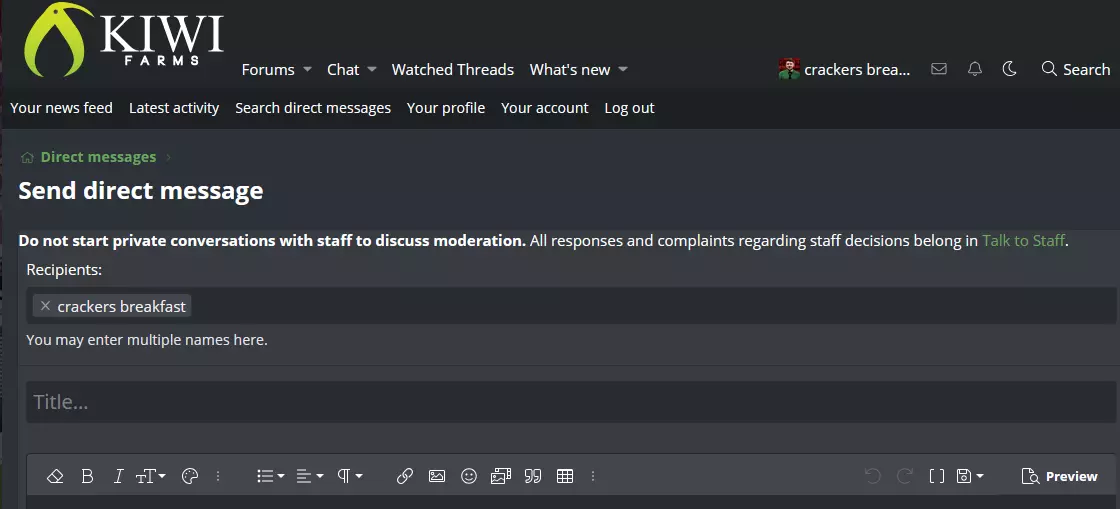The image size is (1120, 509).
Task: Click the Quote icon
Action: (x=533, y=476)
